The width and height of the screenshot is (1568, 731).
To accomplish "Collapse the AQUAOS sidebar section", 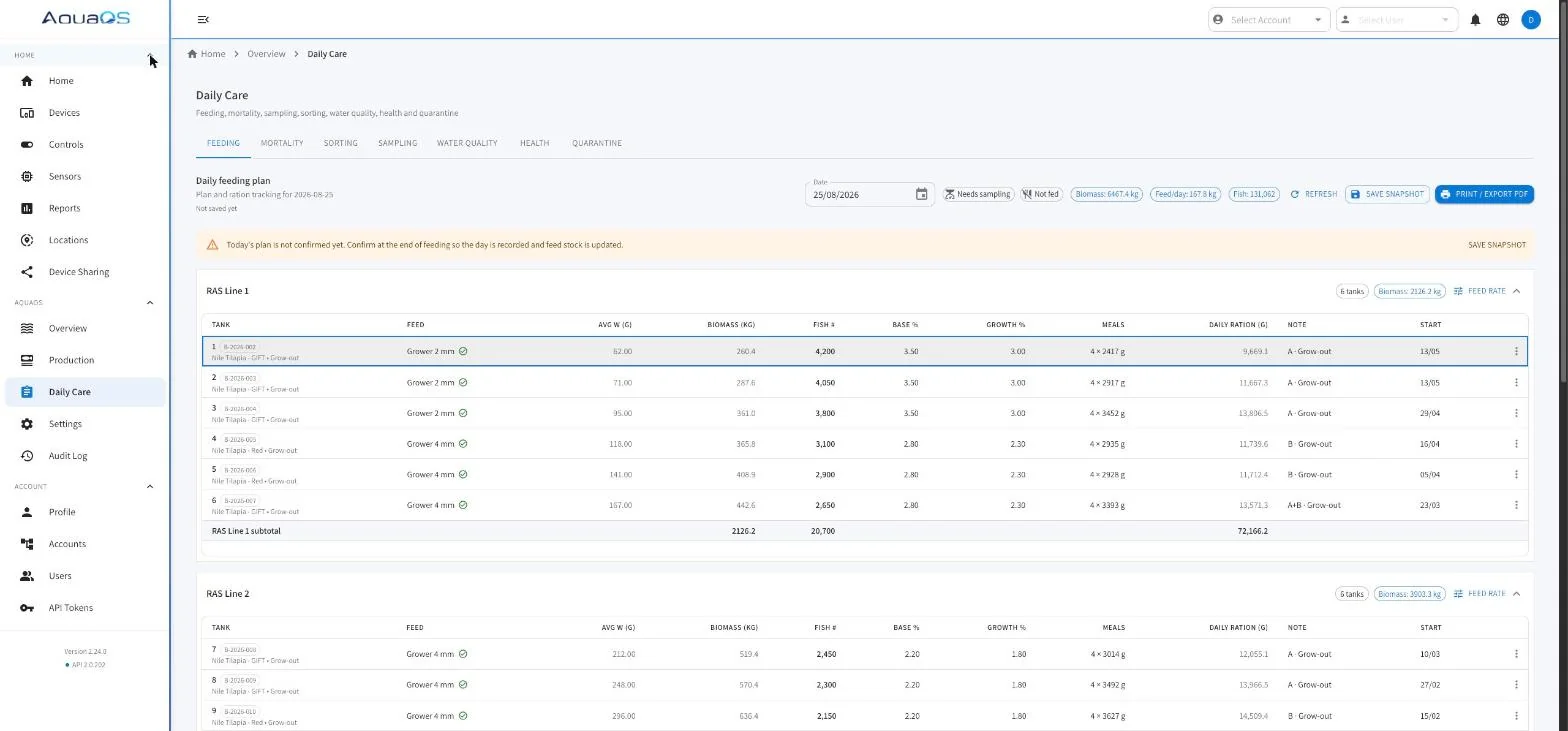I will pos(150,302).
